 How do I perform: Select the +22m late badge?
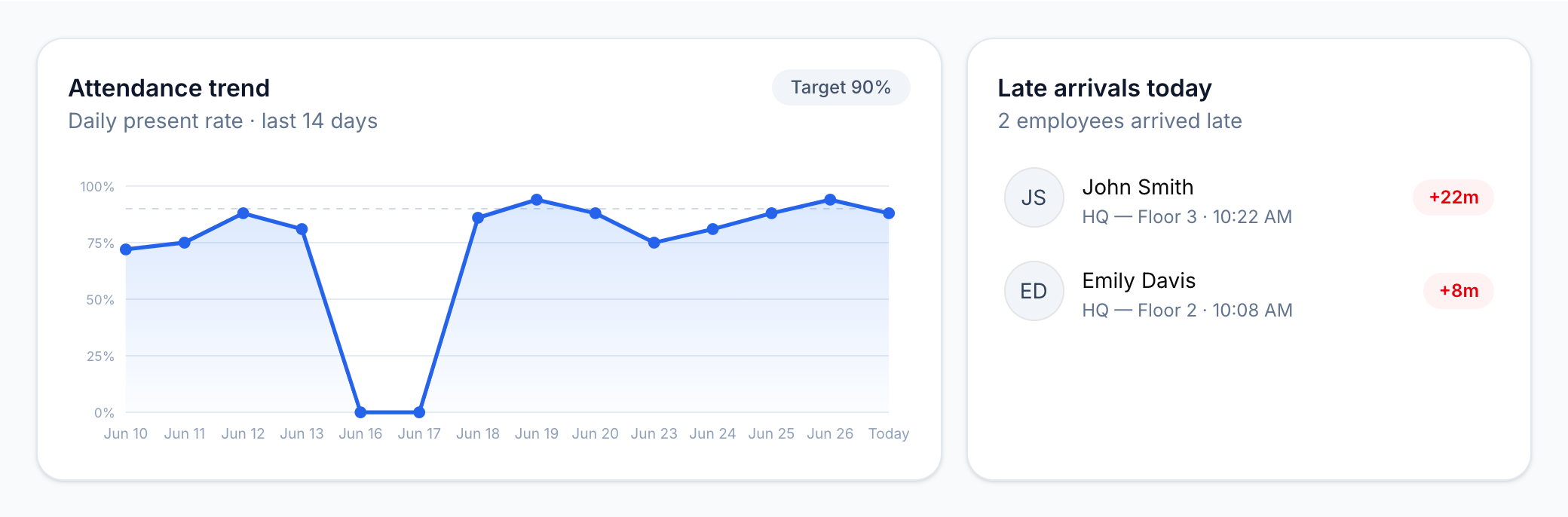(x=1453, y=197)
